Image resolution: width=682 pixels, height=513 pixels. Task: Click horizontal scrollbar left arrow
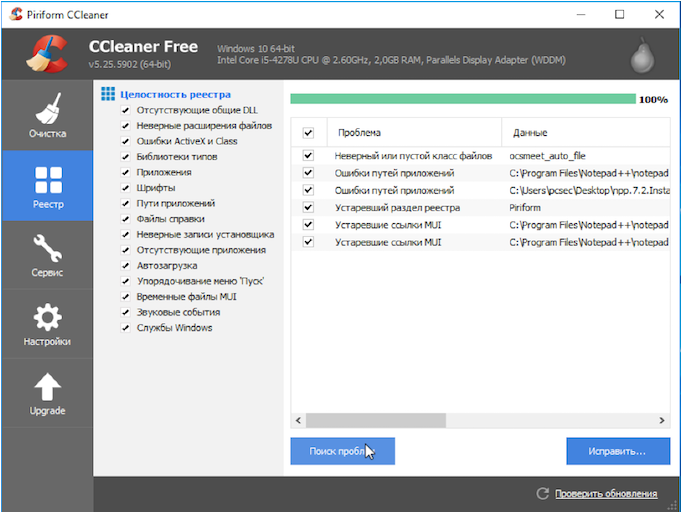pos(298,420)
